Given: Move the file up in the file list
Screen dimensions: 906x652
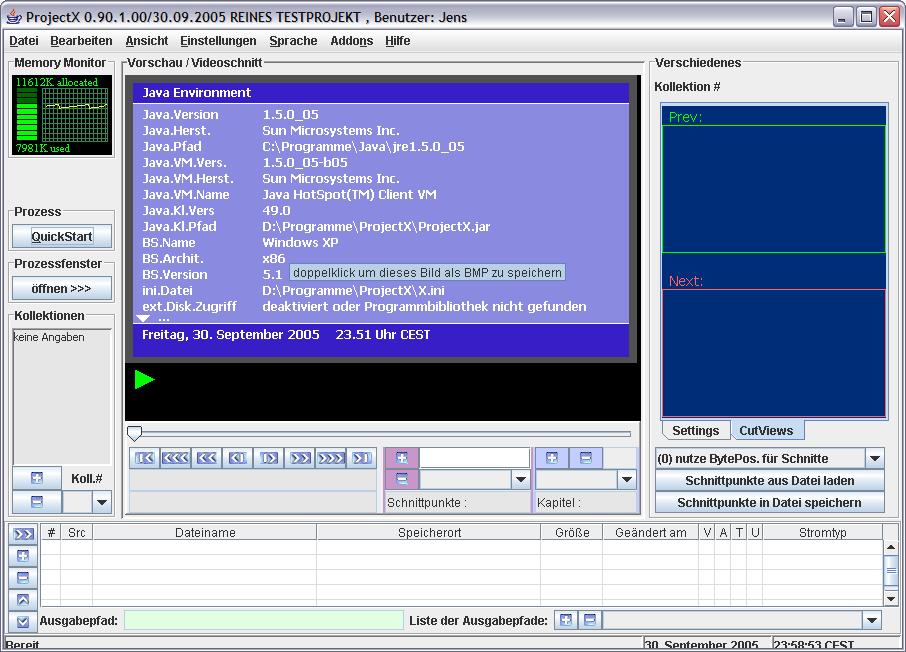Looking at the screenshot, I should [x=23, y=600].
